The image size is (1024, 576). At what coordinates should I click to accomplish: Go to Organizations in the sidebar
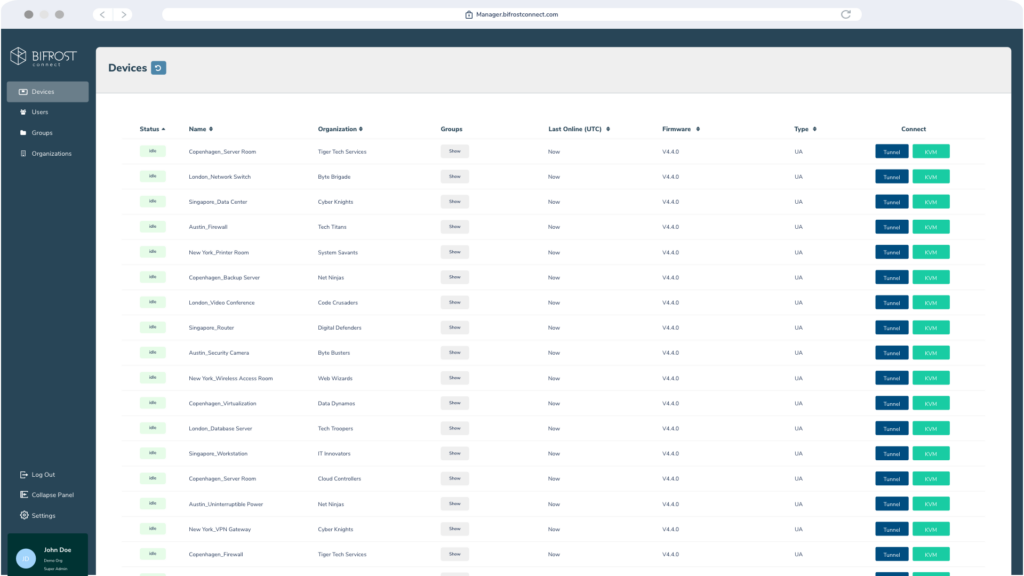(50, 154)
